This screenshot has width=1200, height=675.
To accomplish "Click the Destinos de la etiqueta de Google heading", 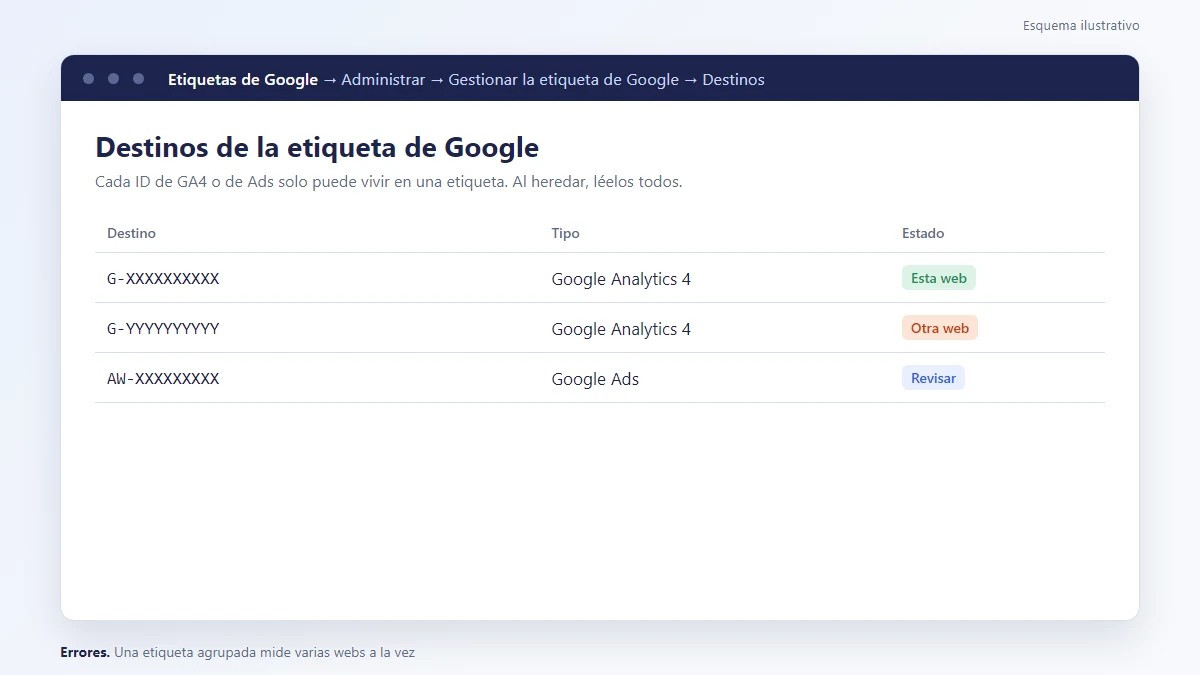I will [317, 148].
